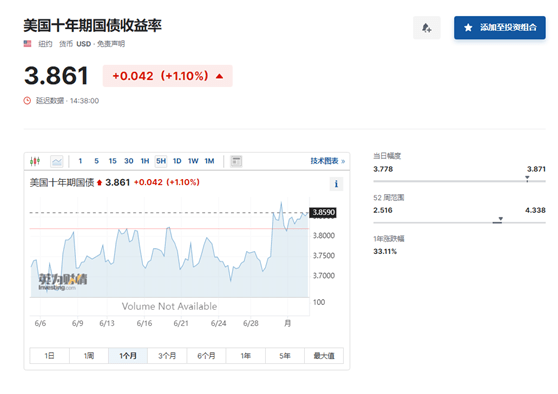Switch to the 3个月 range tab

pyautogui.click(x=167, y=356)
